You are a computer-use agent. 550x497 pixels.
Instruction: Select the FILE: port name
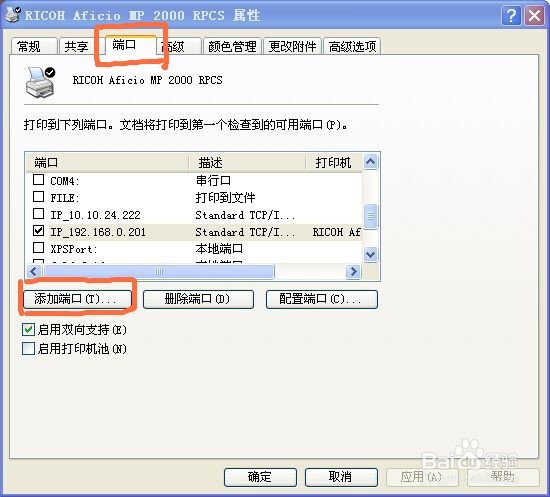pos(65,198)
